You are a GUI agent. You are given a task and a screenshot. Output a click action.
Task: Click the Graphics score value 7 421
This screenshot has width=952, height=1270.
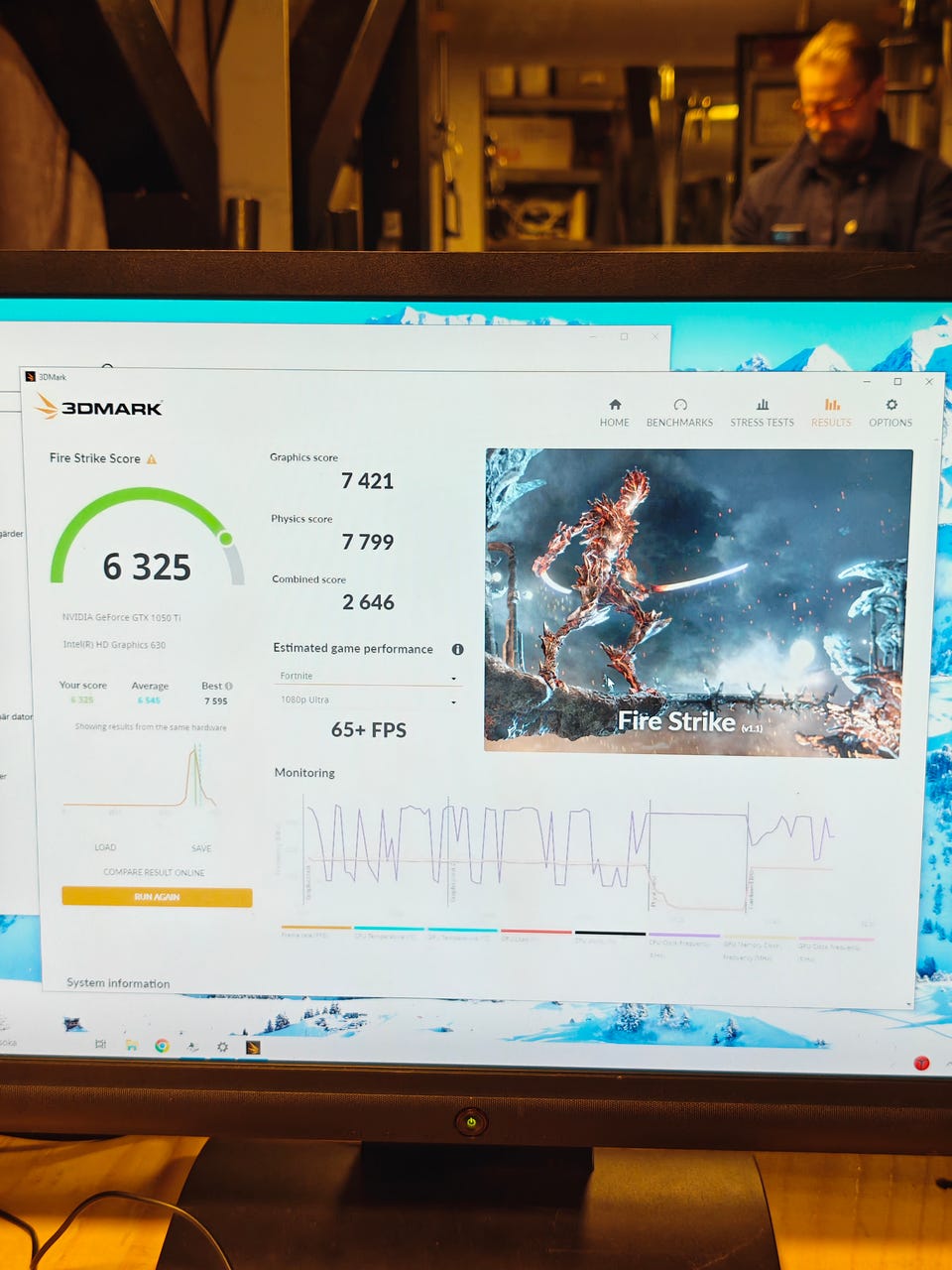coord(367,481)
